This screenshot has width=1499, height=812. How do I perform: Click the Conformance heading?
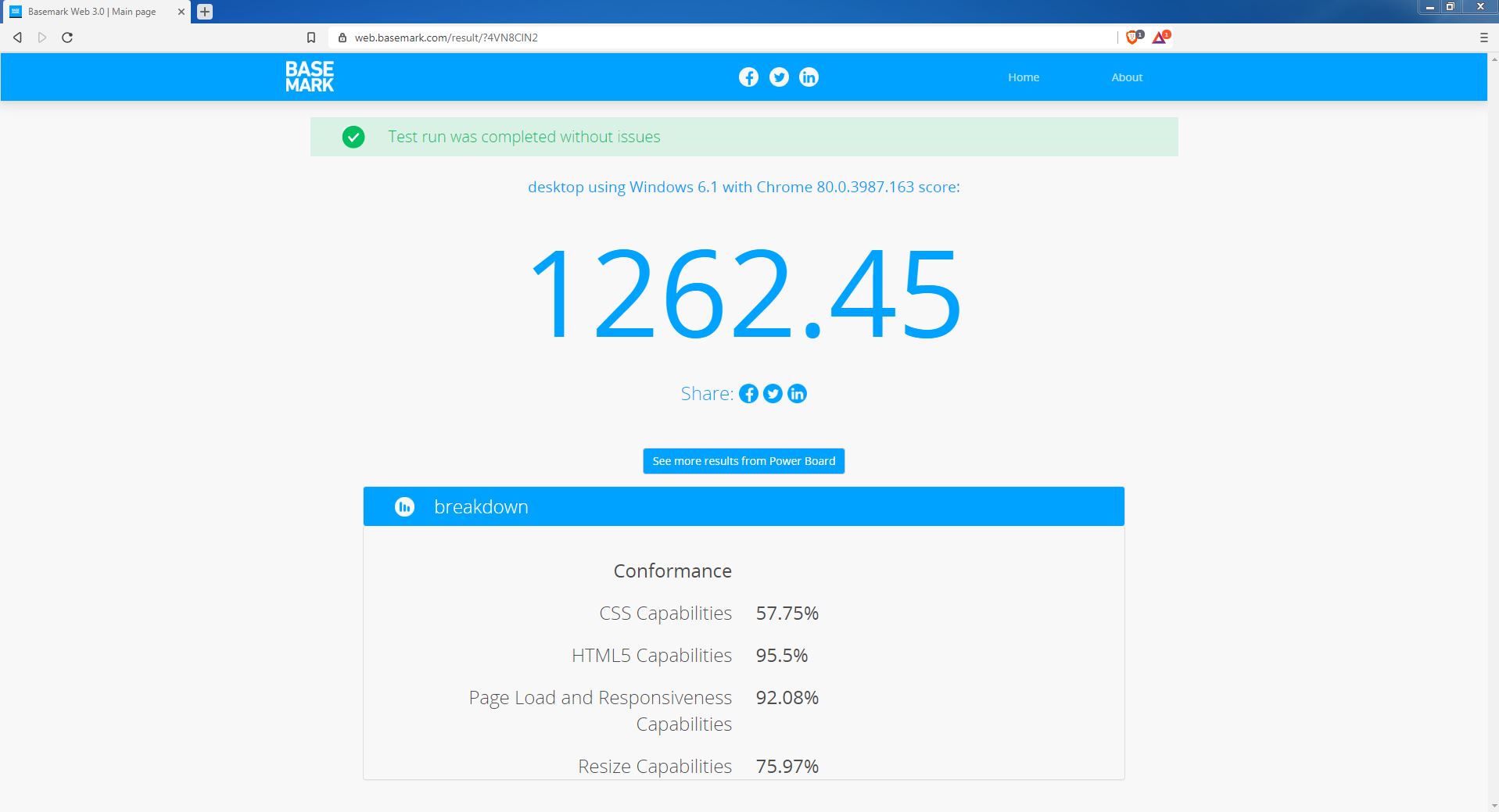point(672,571)
